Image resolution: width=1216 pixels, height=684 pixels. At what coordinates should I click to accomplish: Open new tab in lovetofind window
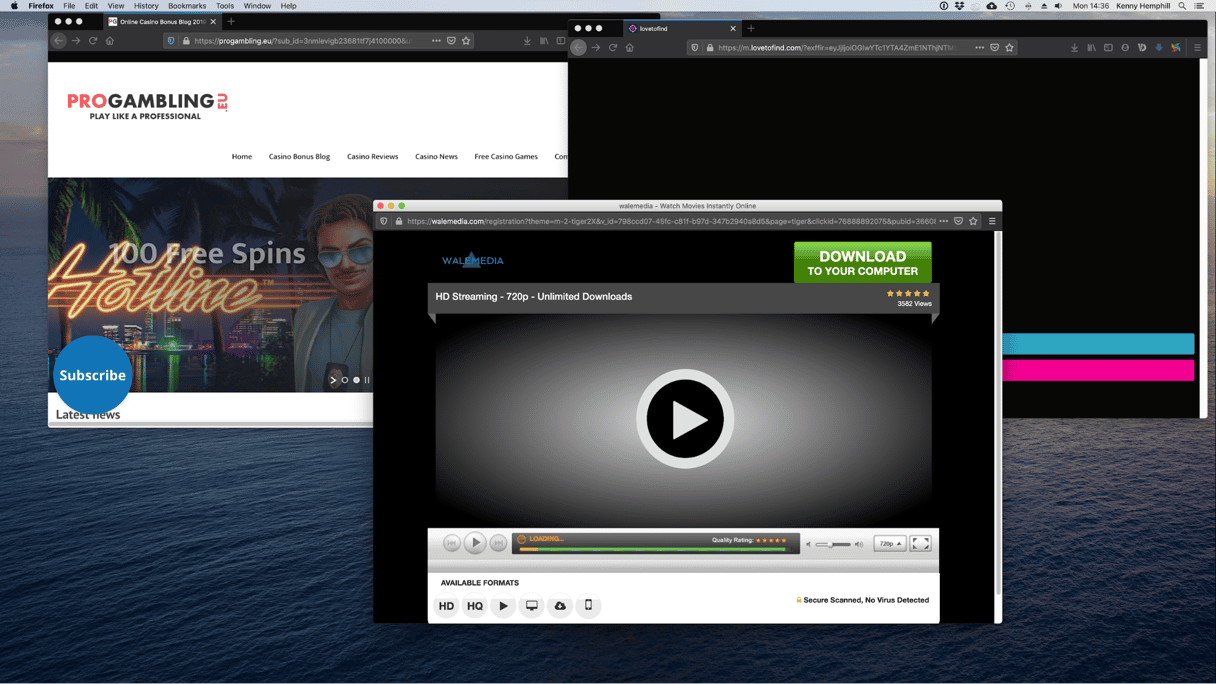[x=751, y=28]
